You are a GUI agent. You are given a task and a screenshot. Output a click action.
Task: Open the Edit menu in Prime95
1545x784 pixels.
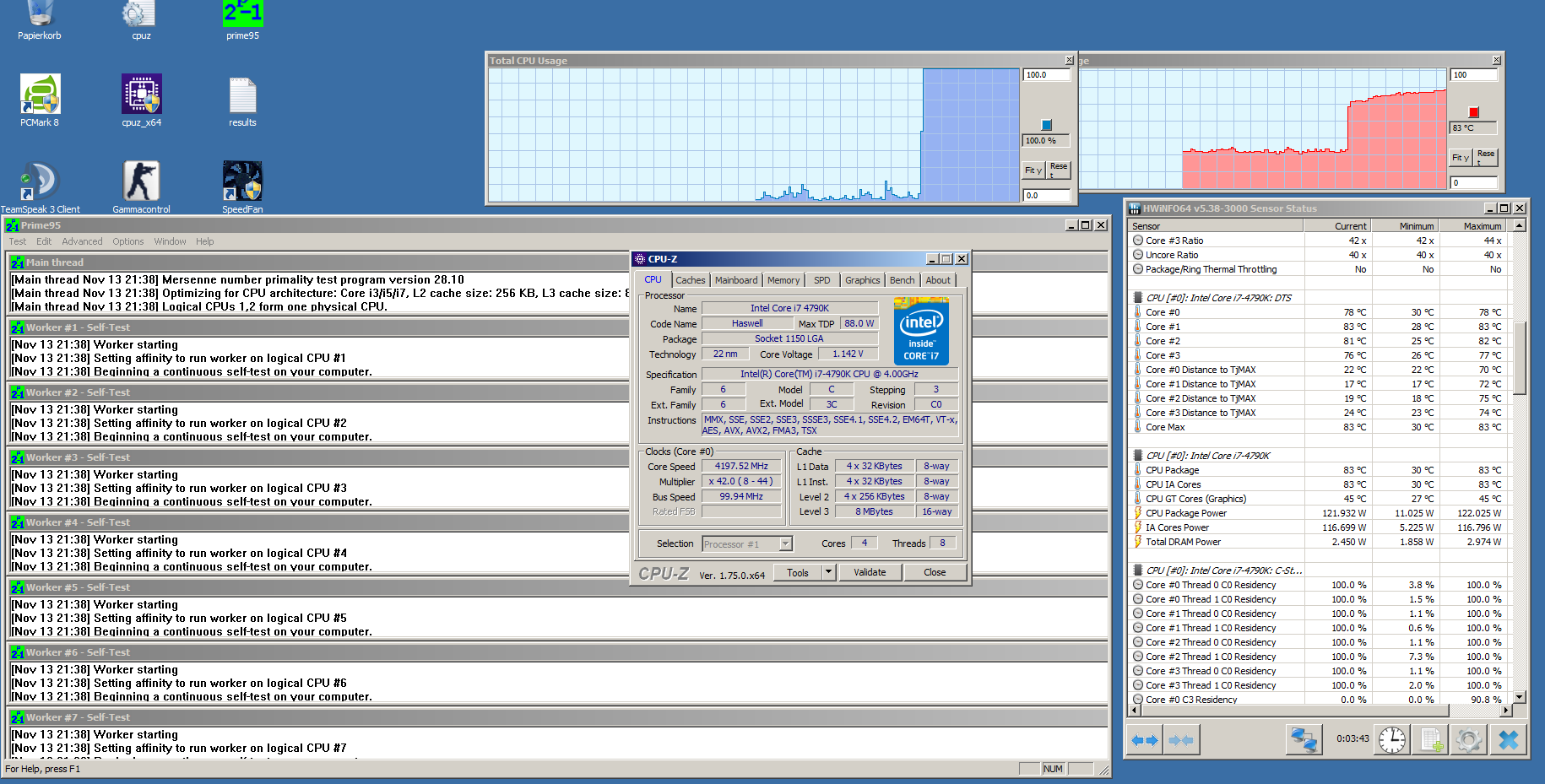[44, 241]
